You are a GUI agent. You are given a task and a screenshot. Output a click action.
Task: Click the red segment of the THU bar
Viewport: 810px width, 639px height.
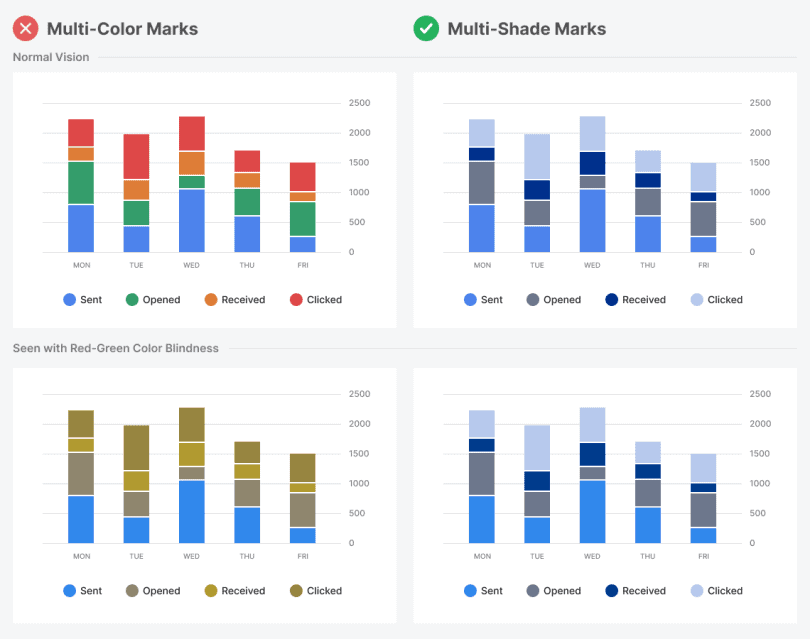247,161
